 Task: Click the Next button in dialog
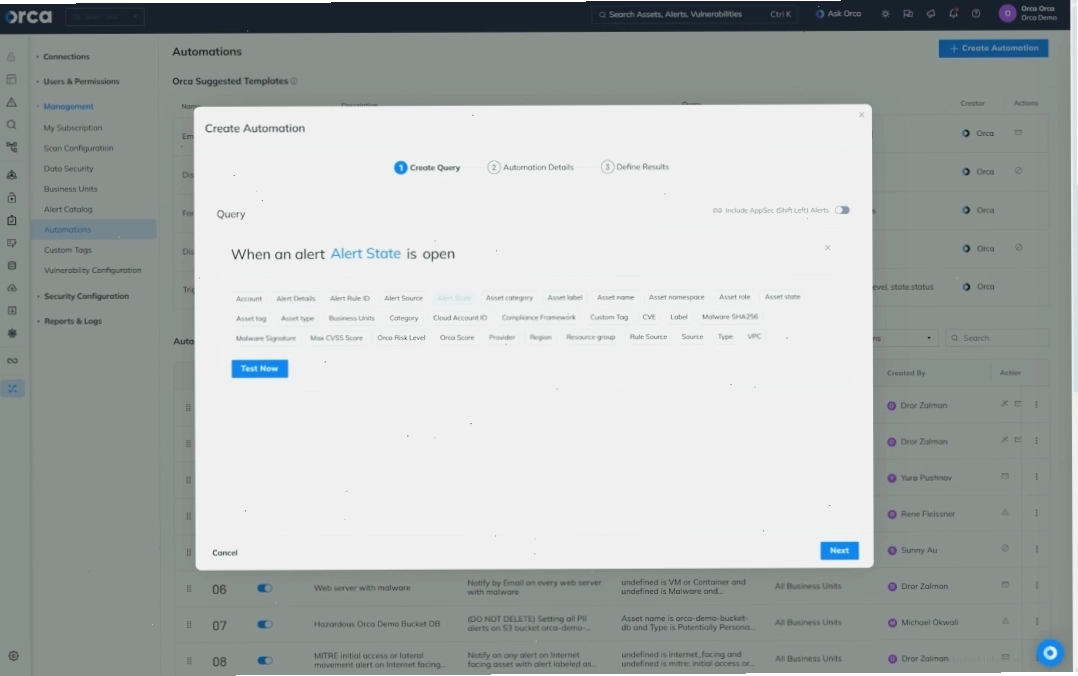[839, 551]
